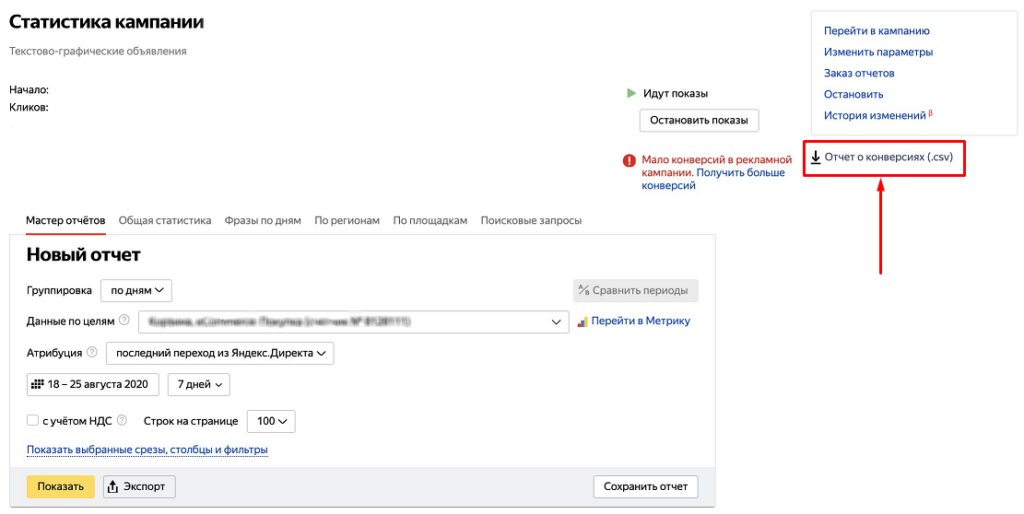Click the help icon next to Атрибуция
The height and width of the screenshot is (514, 1024).
[92, 353]
